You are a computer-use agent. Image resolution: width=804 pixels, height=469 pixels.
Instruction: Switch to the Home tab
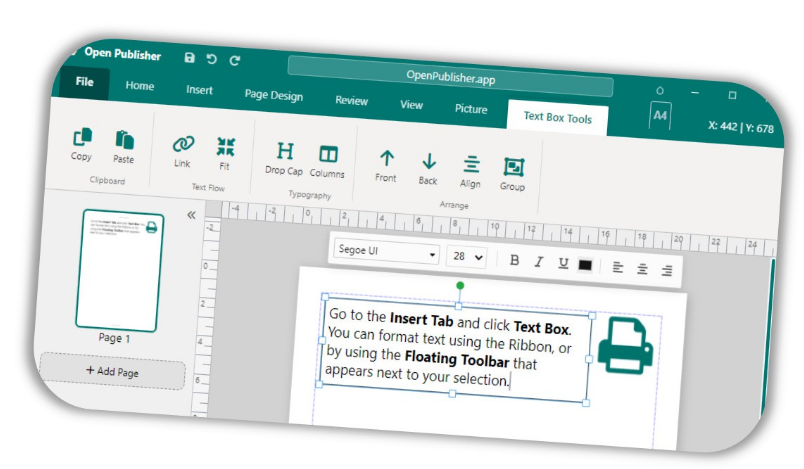[x=139, y=86]
